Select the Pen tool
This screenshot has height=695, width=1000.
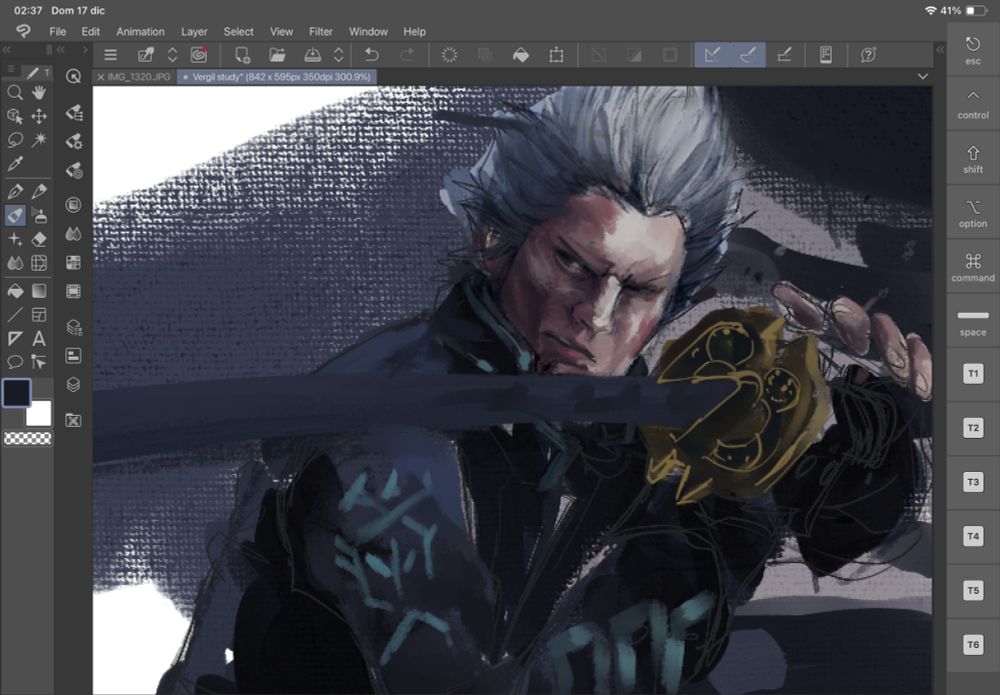pyautogui.click(x=15, y=191)
